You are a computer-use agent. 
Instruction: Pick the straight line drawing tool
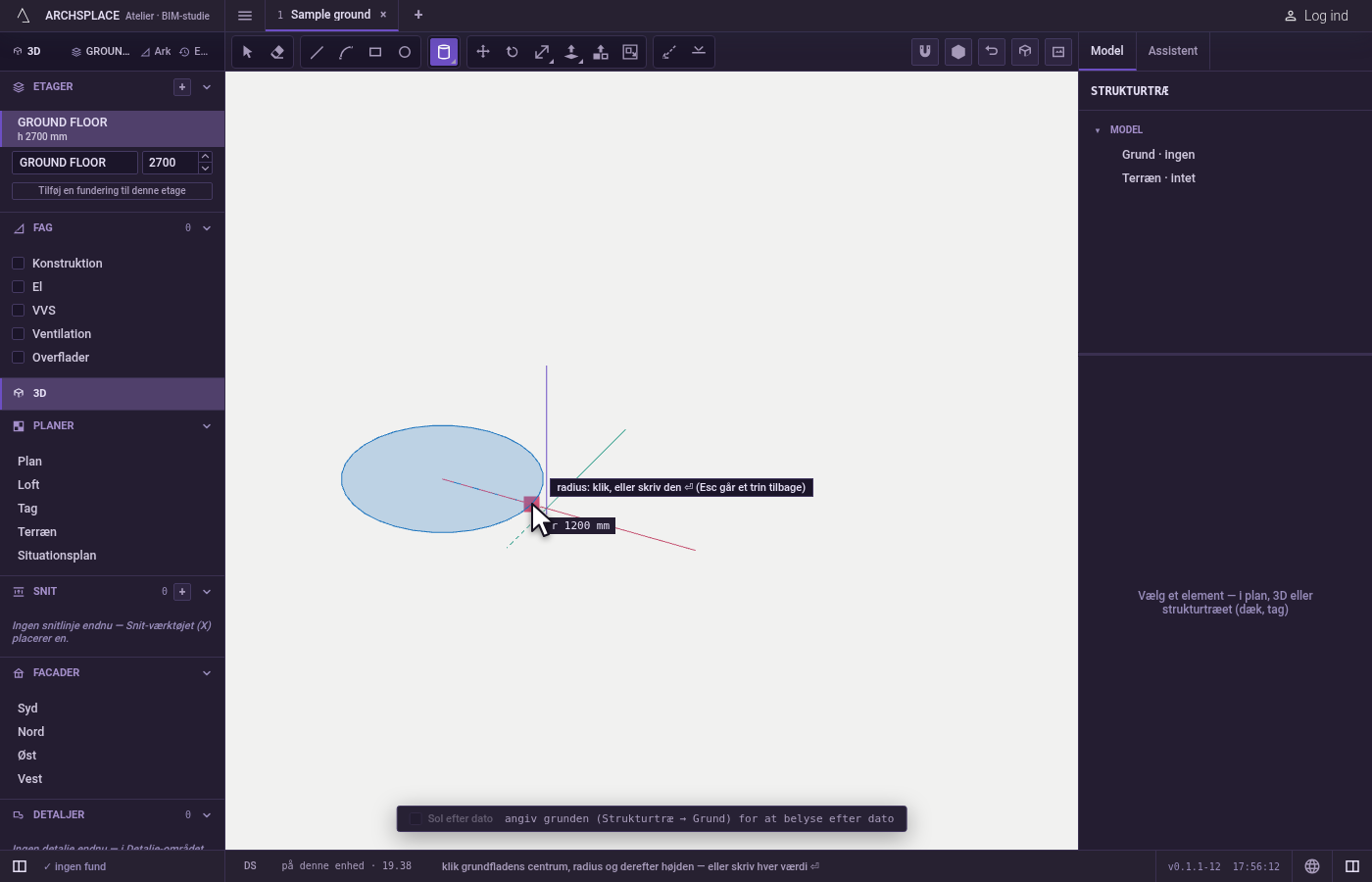click(x=317, y=52)
